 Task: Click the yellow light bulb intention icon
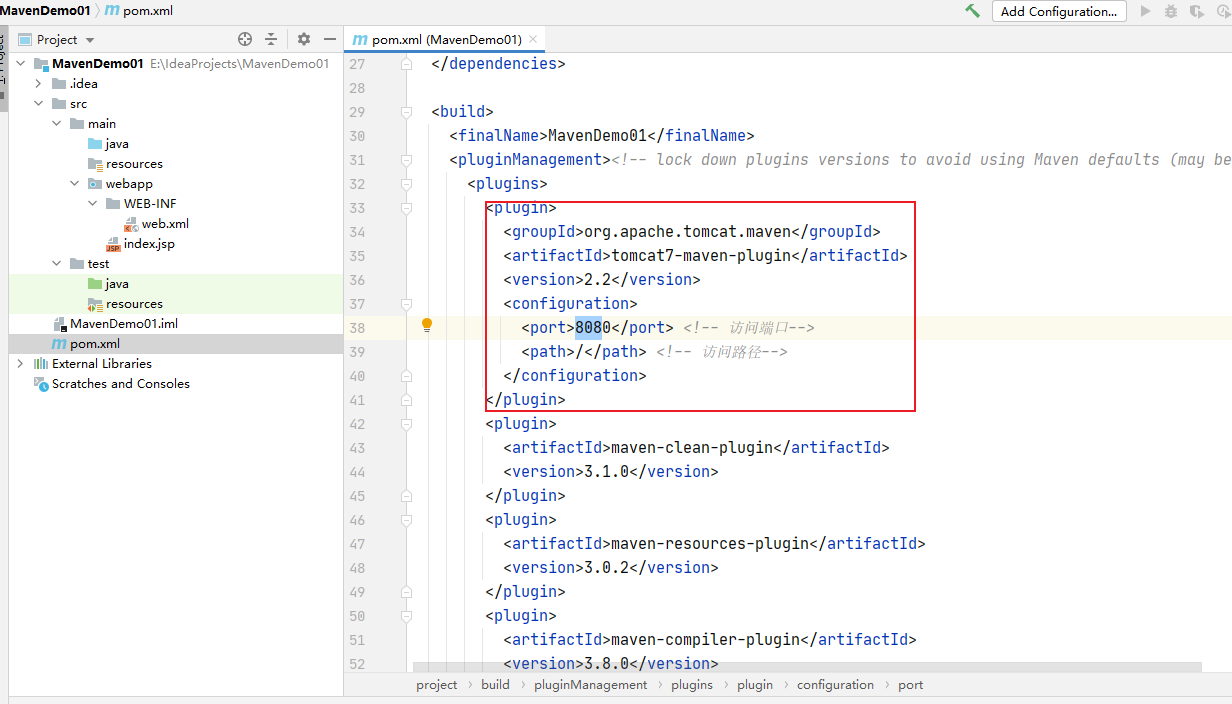tap(427, 325)
